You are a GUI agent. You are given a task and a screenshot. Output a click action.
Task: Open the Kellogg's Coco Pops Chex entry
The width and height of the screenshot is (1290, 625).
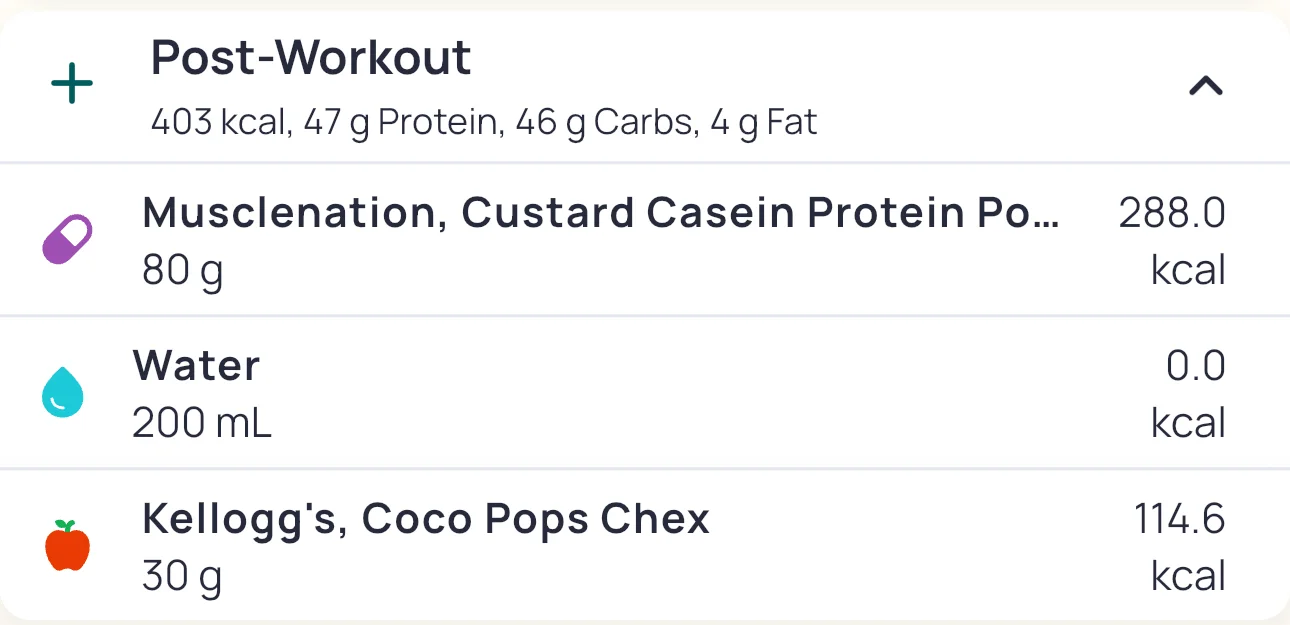426,519
